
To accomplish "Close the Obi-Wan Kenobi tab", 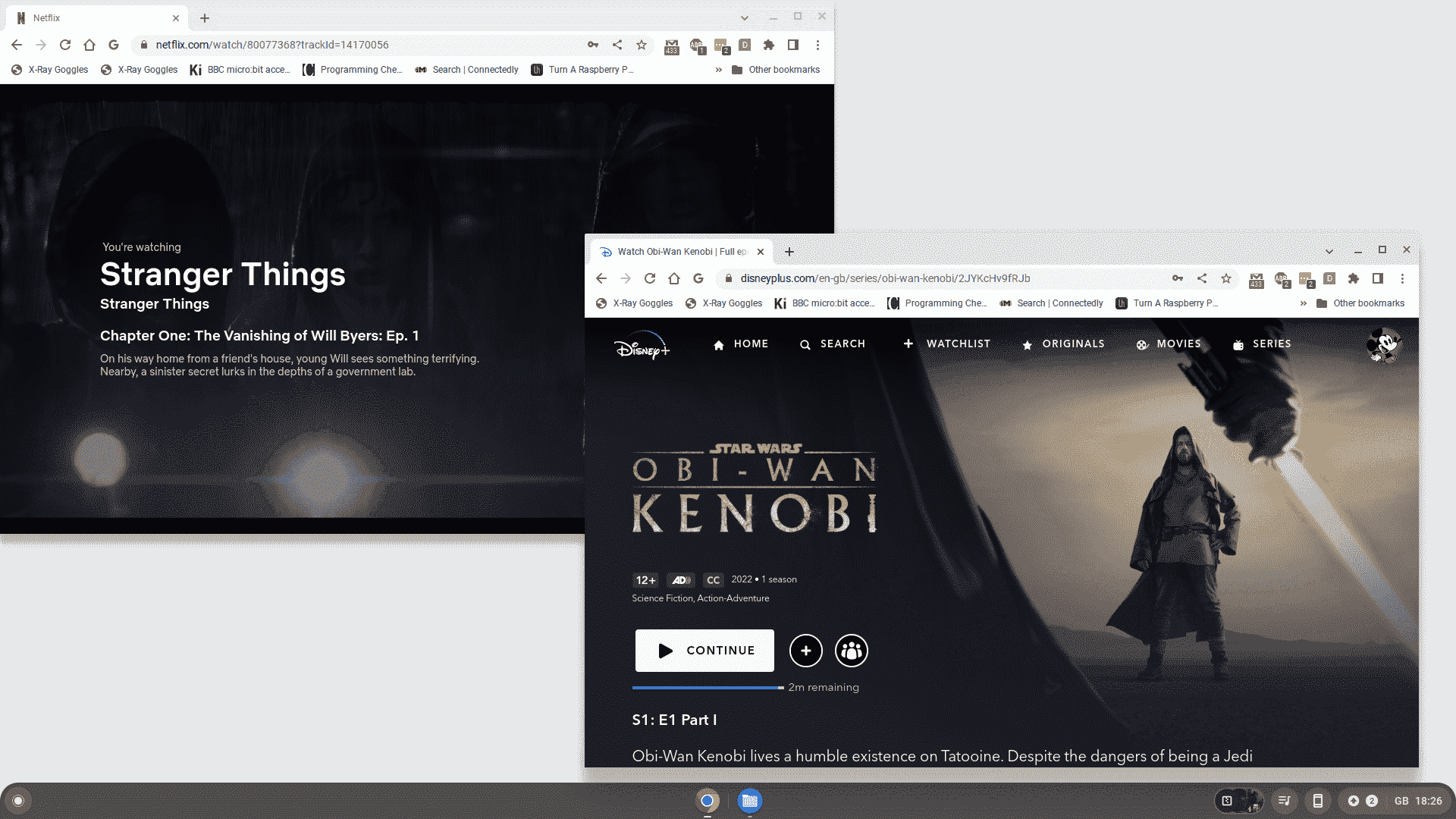I will click(x=761, y=252).
